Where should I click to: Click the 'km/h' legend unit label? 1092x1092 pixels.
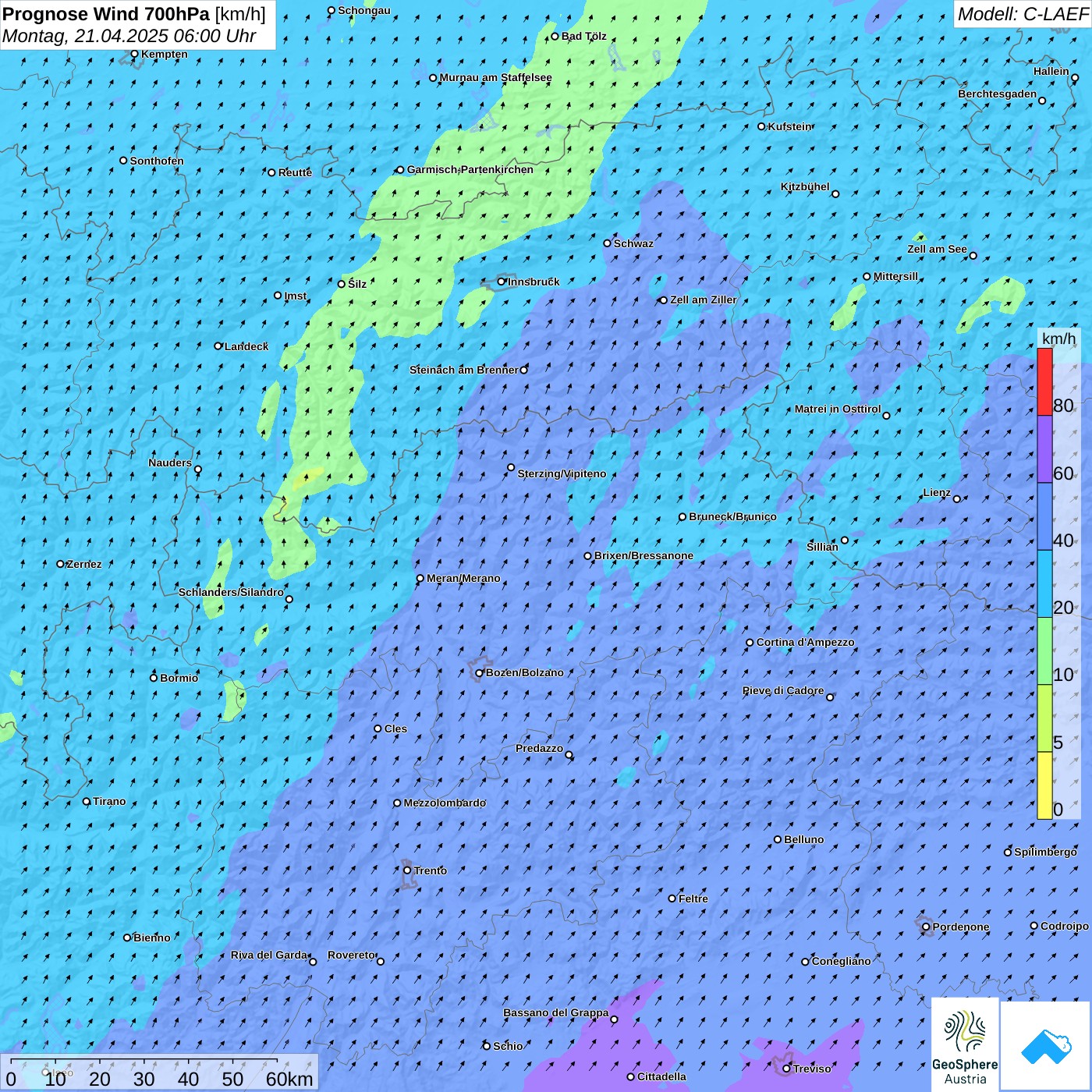pos(1058,338)
